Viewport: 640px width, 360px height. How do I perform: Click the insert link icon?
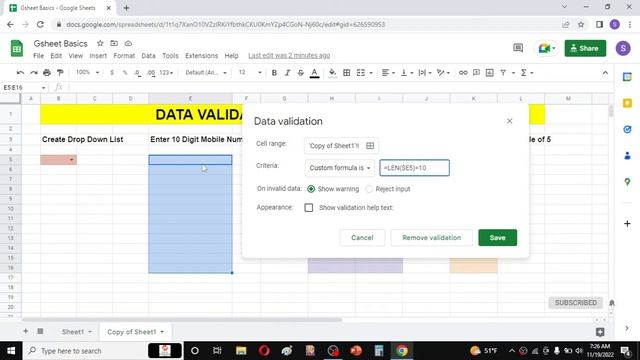point(463,73)
